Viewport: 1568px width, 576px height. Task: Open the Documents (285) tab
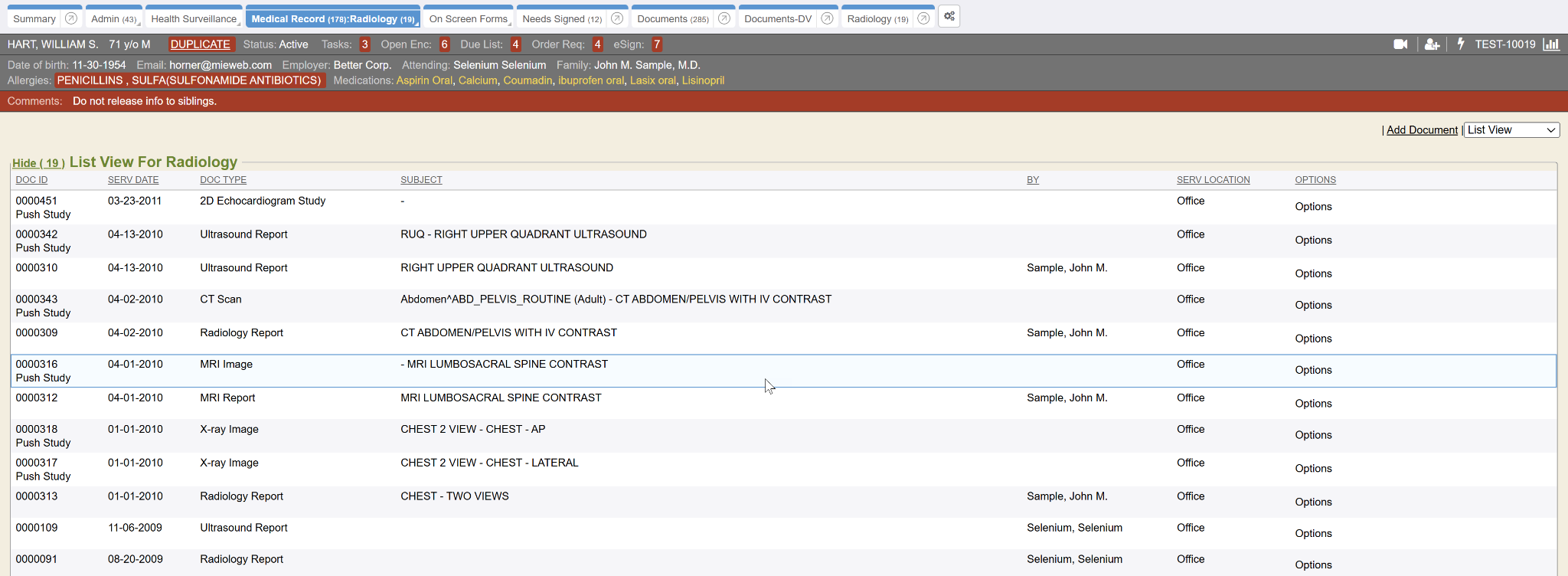672,19
